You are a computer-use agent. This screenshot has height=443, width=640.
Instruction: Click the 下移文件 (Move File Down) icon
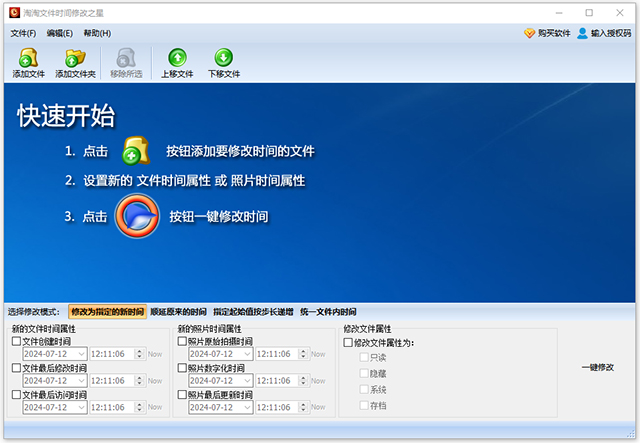pos(223,58)
